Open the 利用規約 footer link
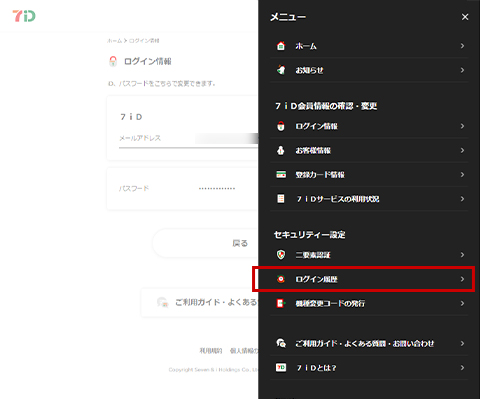This screenshot has width=480, height=399. tap(211, 350)
